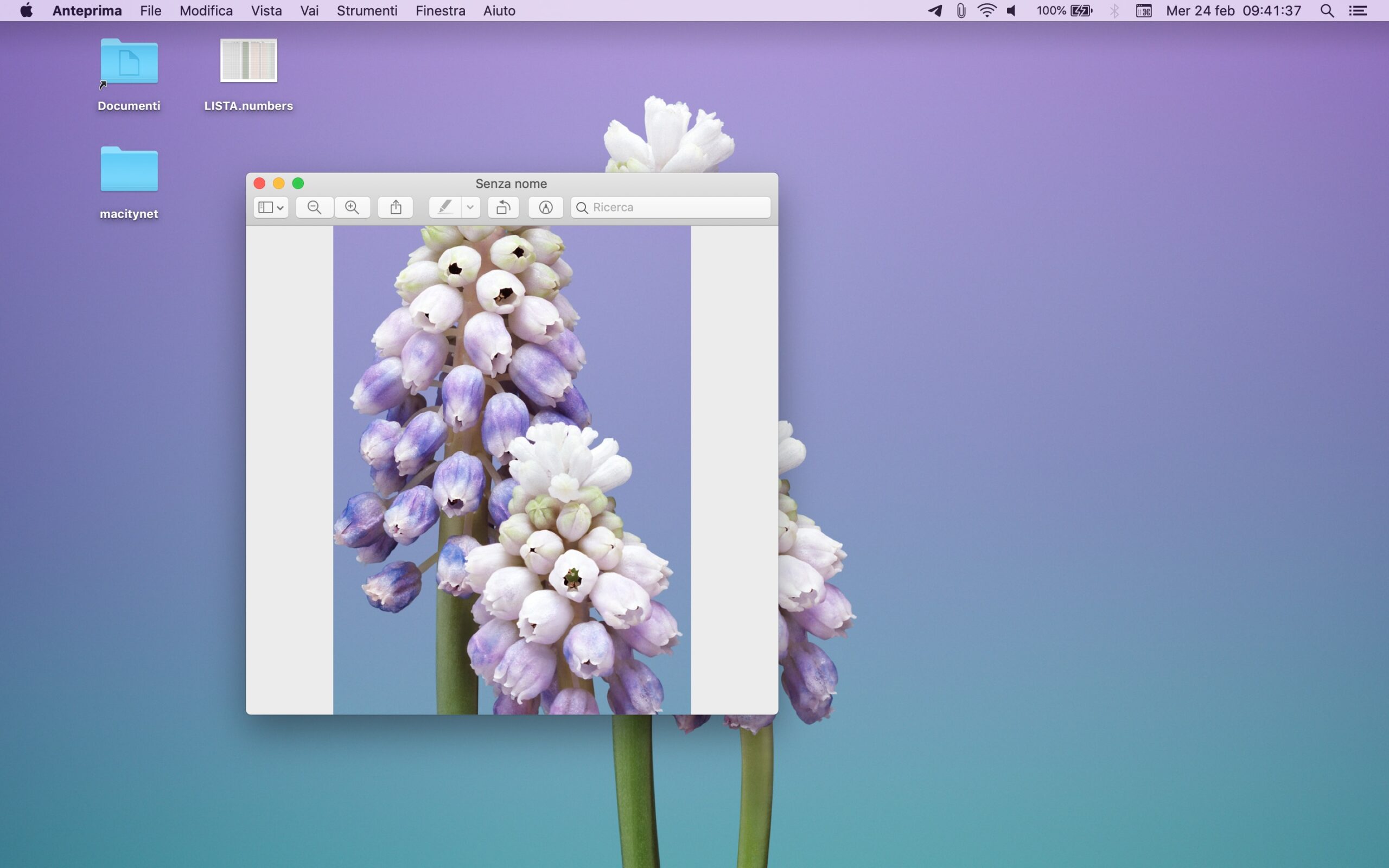This screenshot has height=868, width=1389.
Task: Click the volume speaker icon
Action: point(1011,11)
